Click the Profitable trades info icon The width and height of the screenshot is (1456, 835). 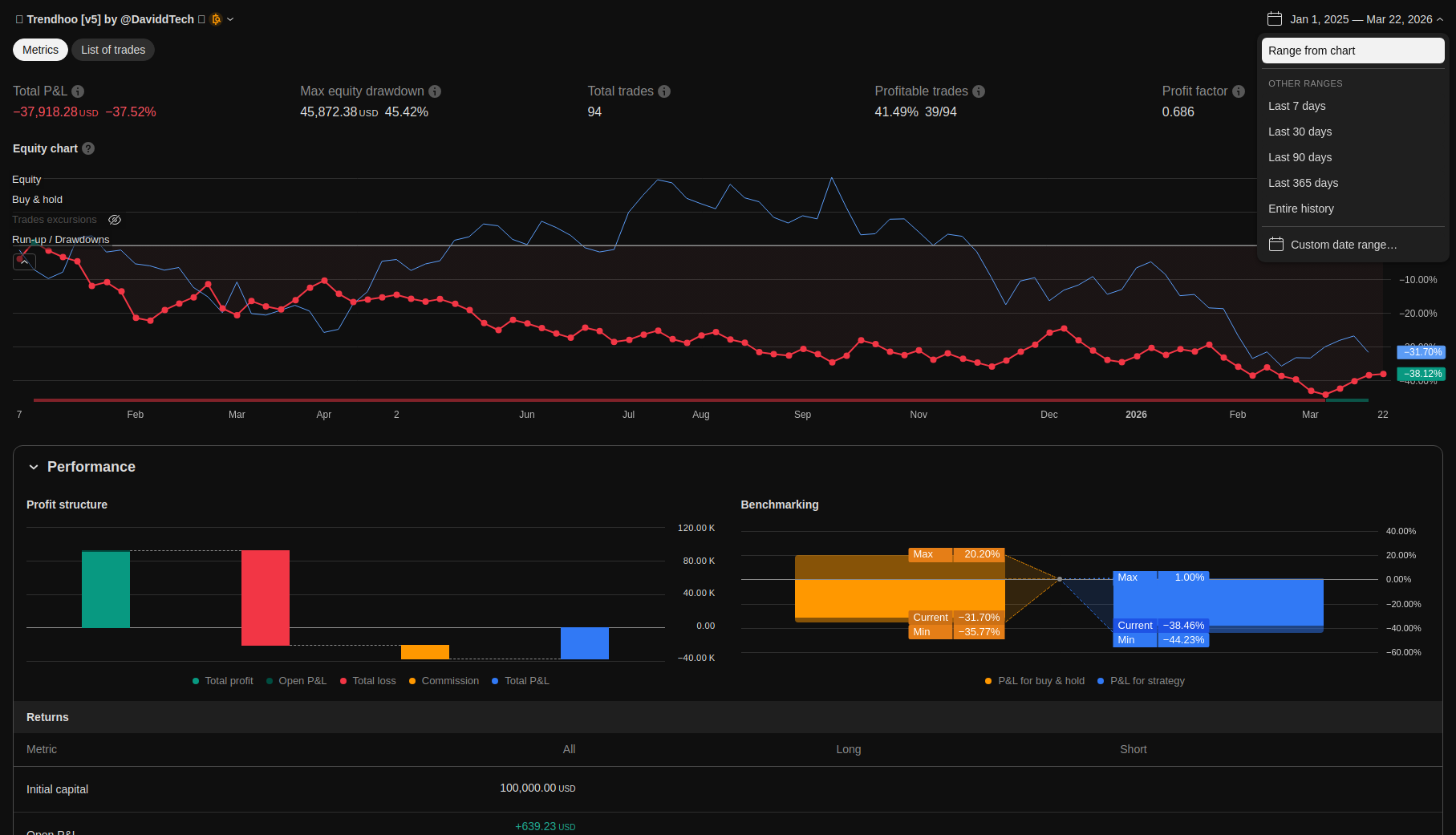pos(979,91)
